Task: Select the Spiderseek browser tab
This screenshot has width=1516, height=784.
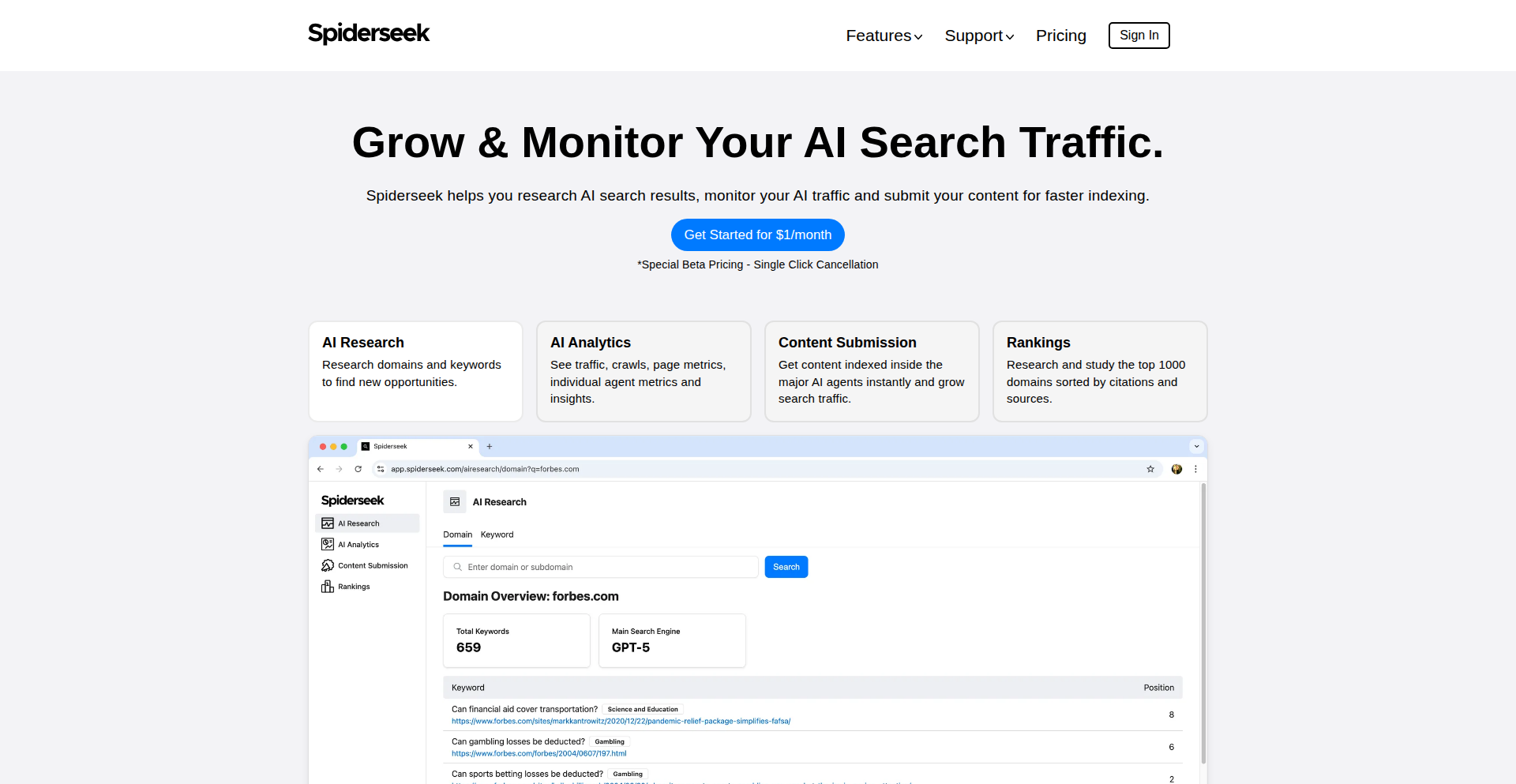Action: (x=418, y=447)
